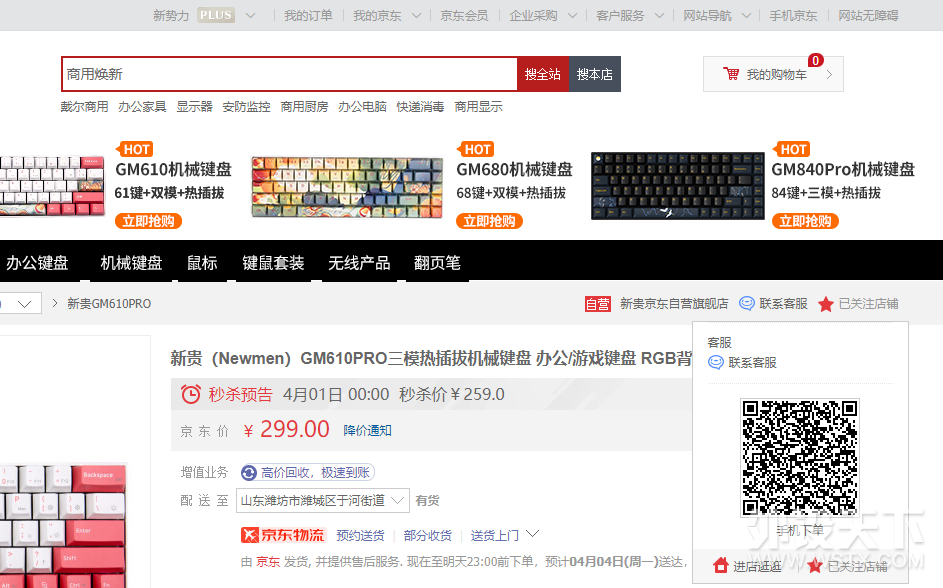Click chat icon in the 客服 popup panel
943x588 pixels.
tap(716, 363)
